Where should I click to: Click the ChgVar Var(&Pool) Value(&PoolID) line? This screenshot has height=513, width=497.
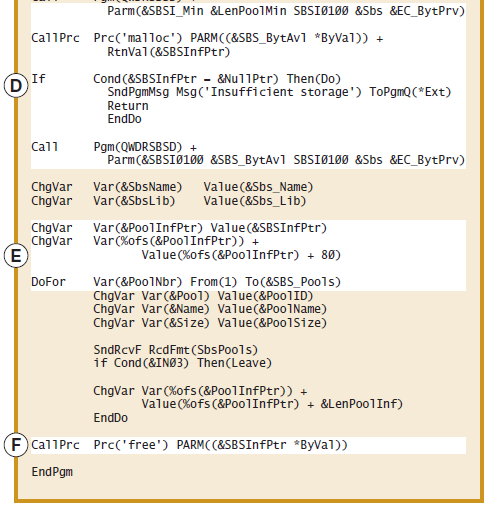point(203,296)
